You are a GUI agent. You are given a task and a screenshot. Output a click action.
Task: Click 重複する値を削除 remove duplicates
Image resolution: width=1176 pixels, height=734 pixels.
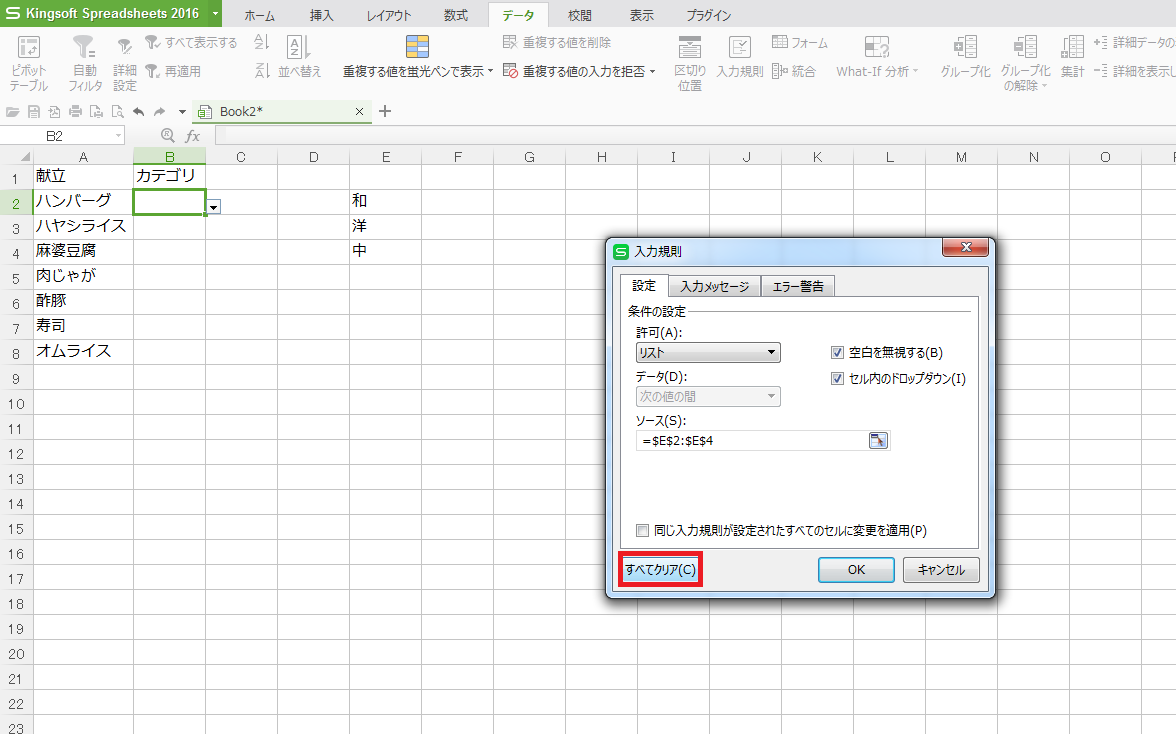click(x=556, y=42)
